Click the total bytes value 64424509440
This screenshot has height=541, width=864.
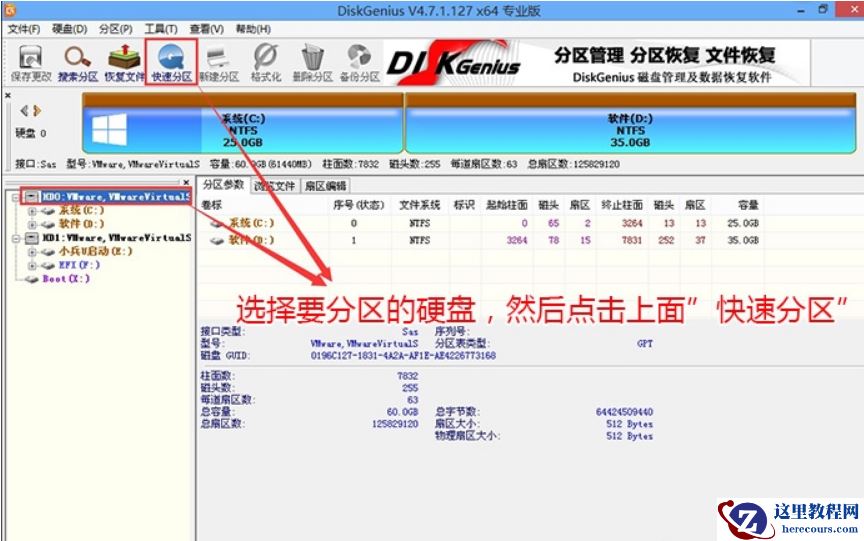[x=624, y=412]
